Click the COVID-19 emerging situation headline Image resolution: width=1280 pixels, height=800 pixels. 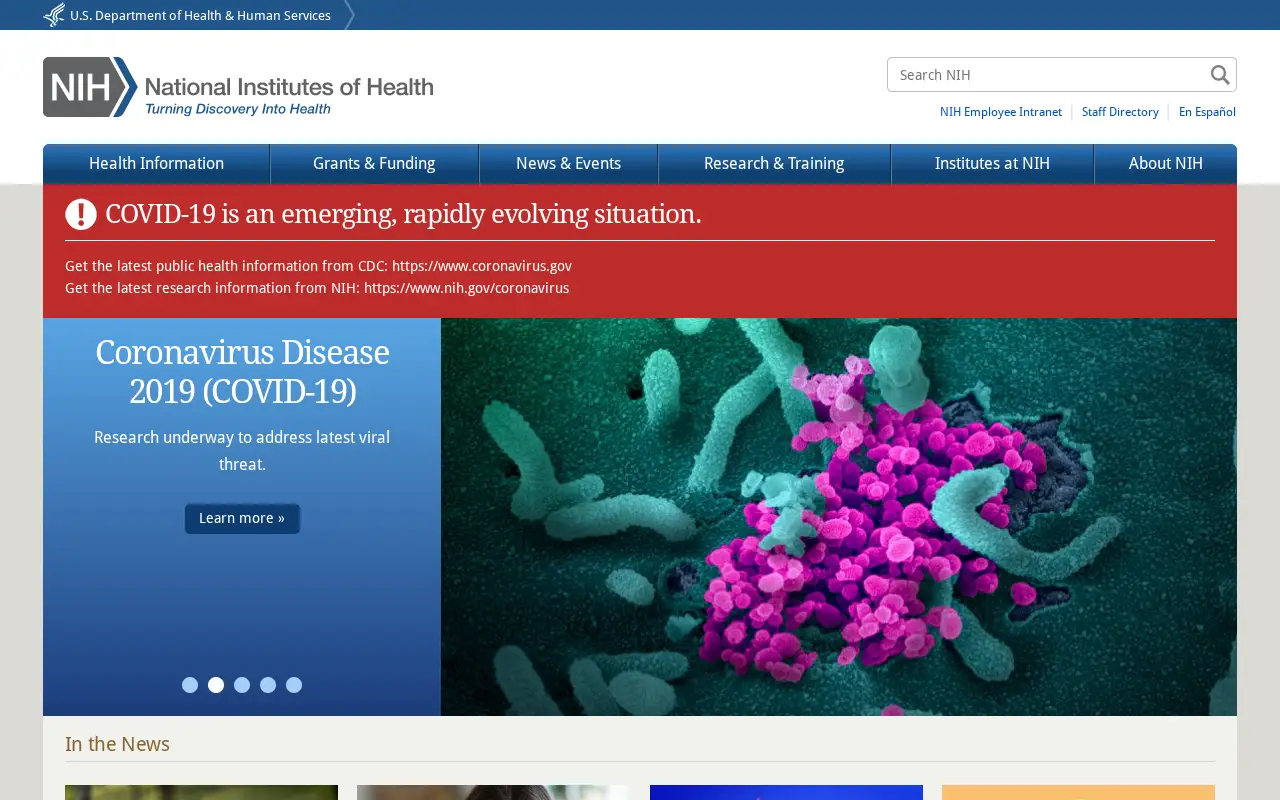[403, 214]
